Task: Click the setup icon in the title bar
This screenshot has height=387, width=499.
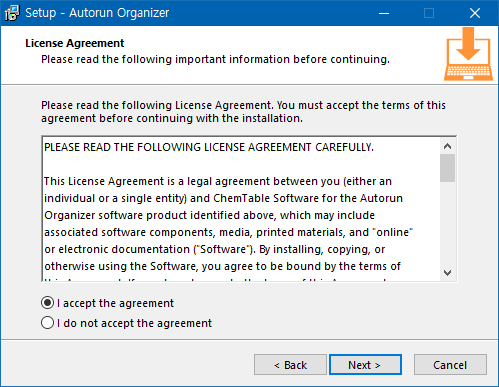Action: 12,13
